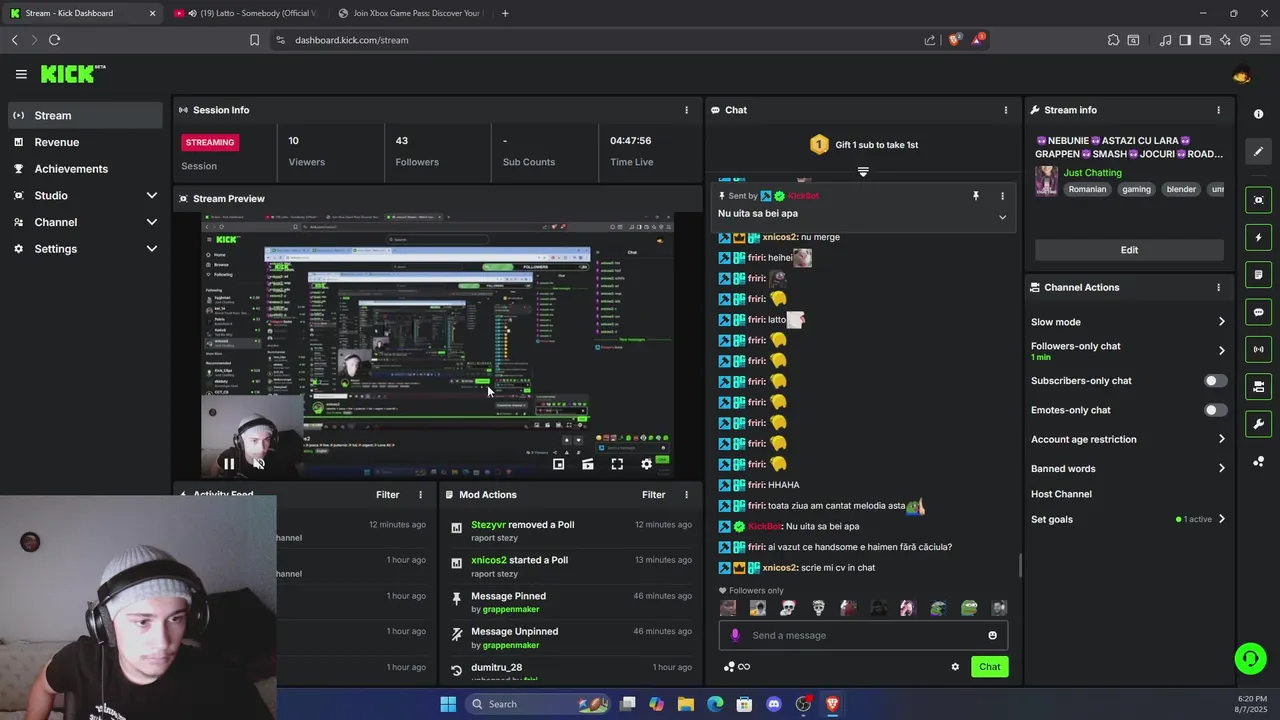Click Filter in Activity Feed panel
The width and height of the screenshot is (1280, 720).
tap(387, 495)
